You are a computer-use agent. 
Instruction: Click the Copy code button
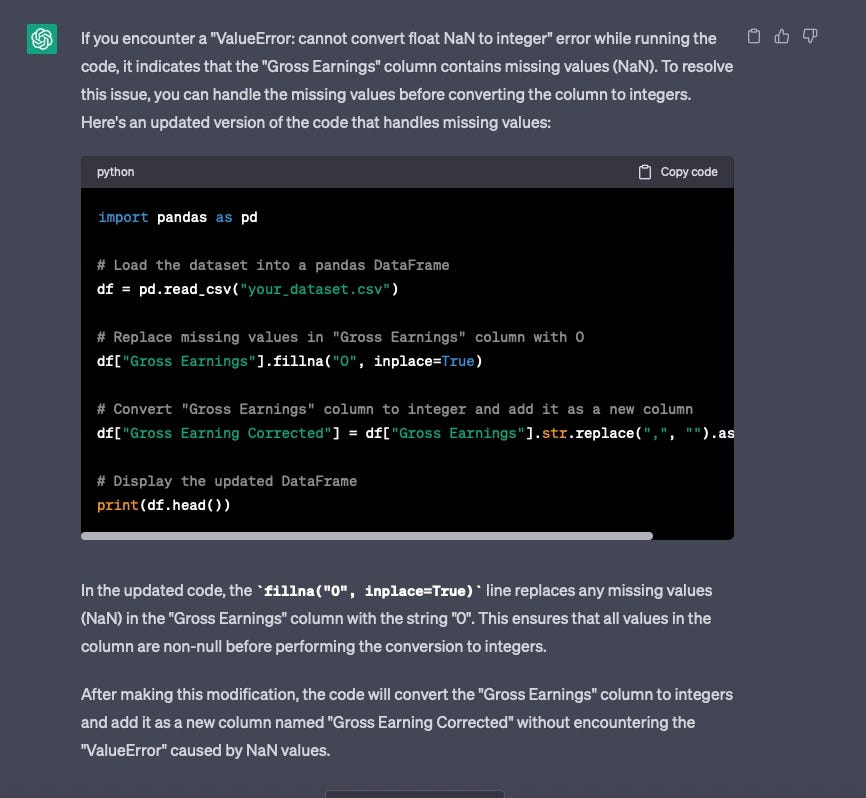pyautogui.click(x=678, y=172)
